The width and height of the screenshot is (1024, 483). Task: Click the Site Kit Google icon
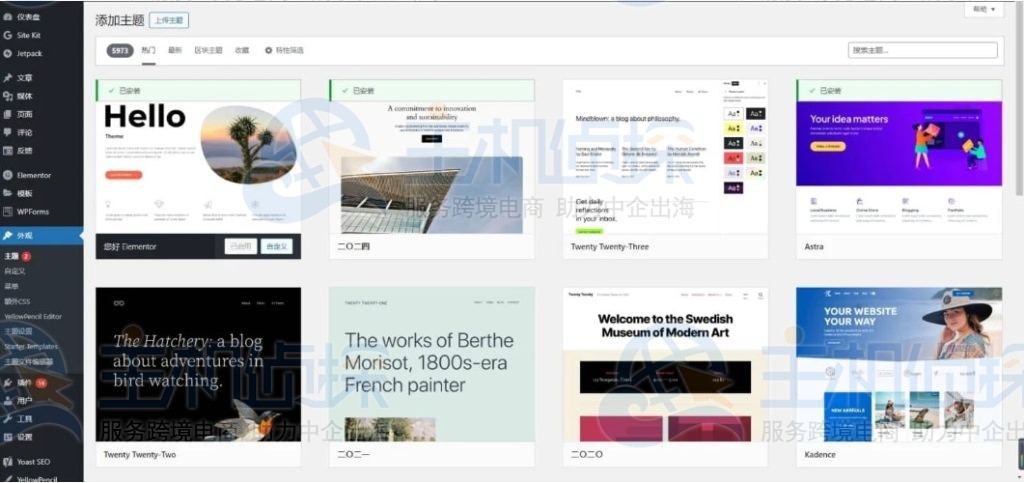point(8,35)
